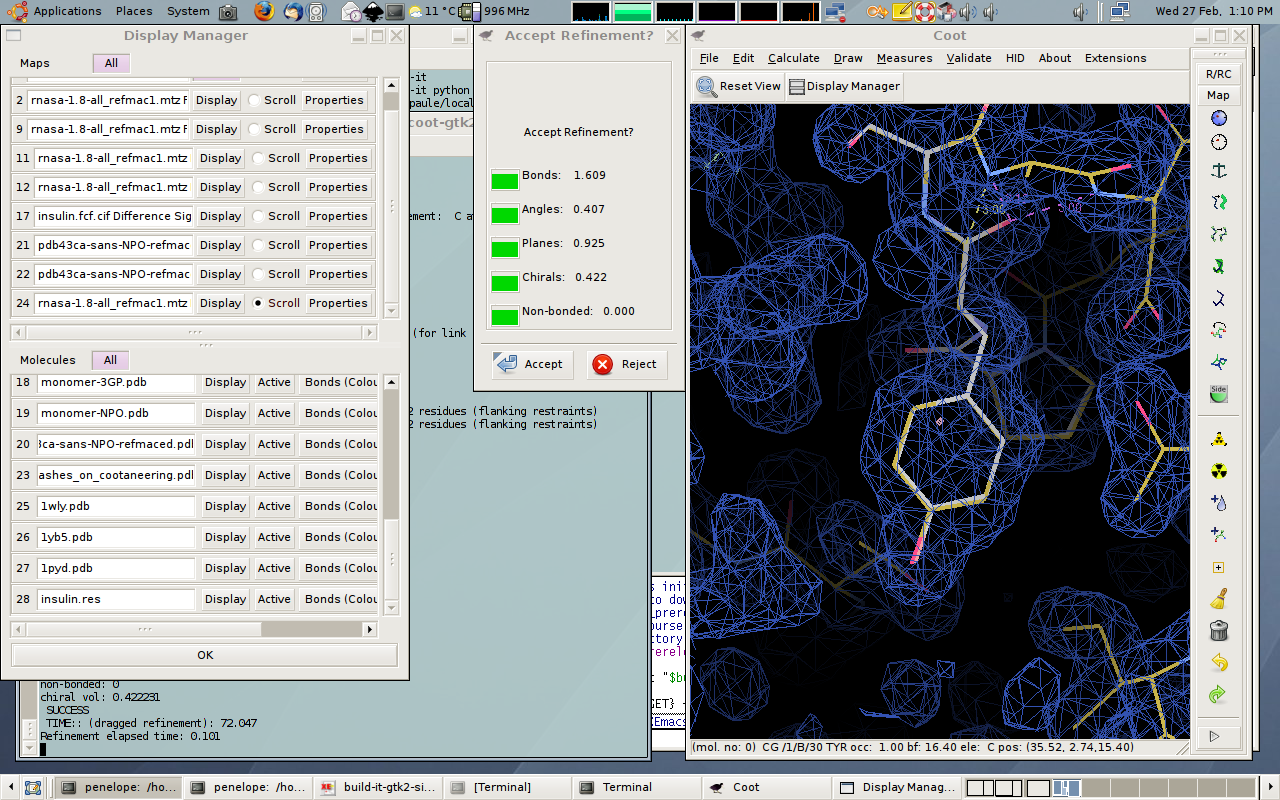This screenshot has height=800, width=1280.
Task: Open the R/RC dropdown in Coot toolbar
Action: click(1218, 74)
